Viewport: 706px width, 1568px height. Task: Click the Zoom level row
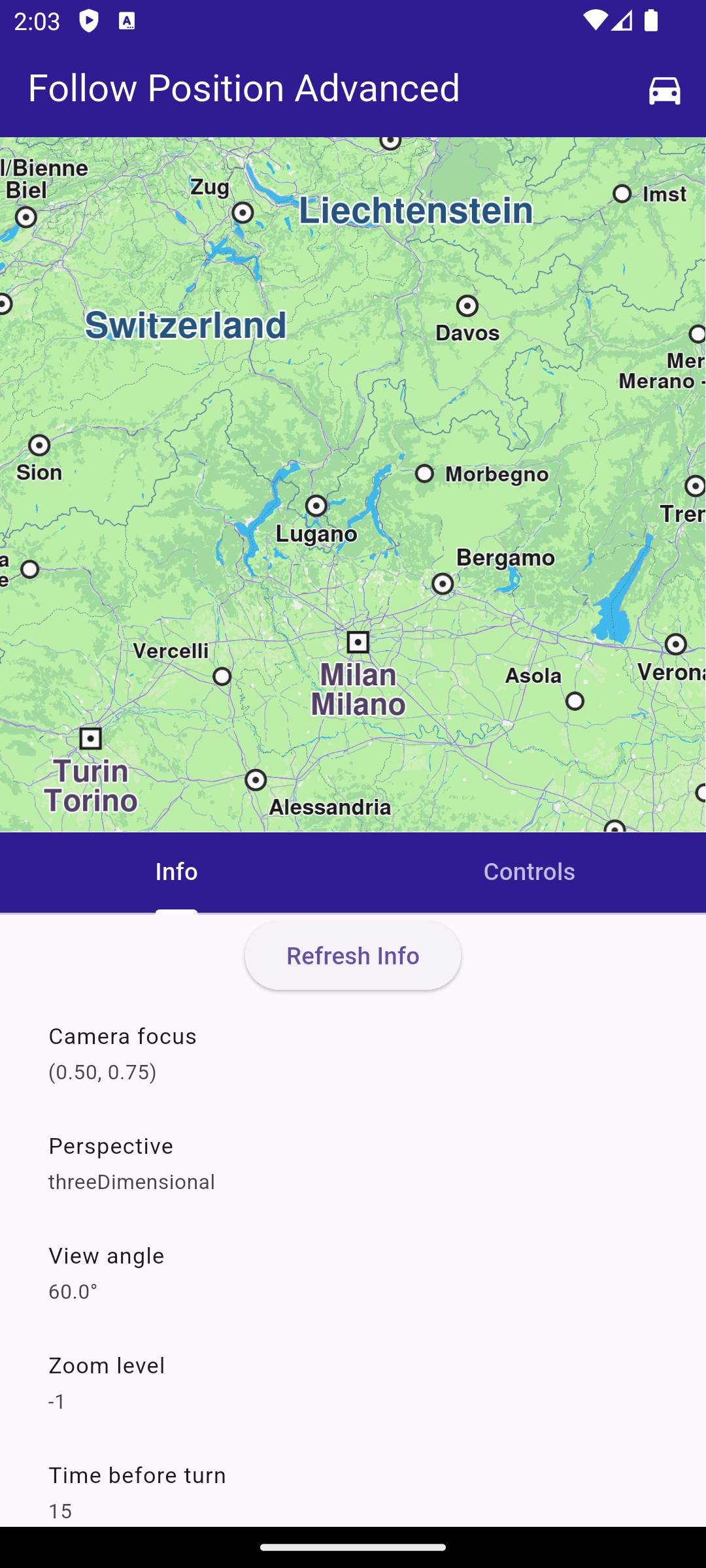point(353,1382)
